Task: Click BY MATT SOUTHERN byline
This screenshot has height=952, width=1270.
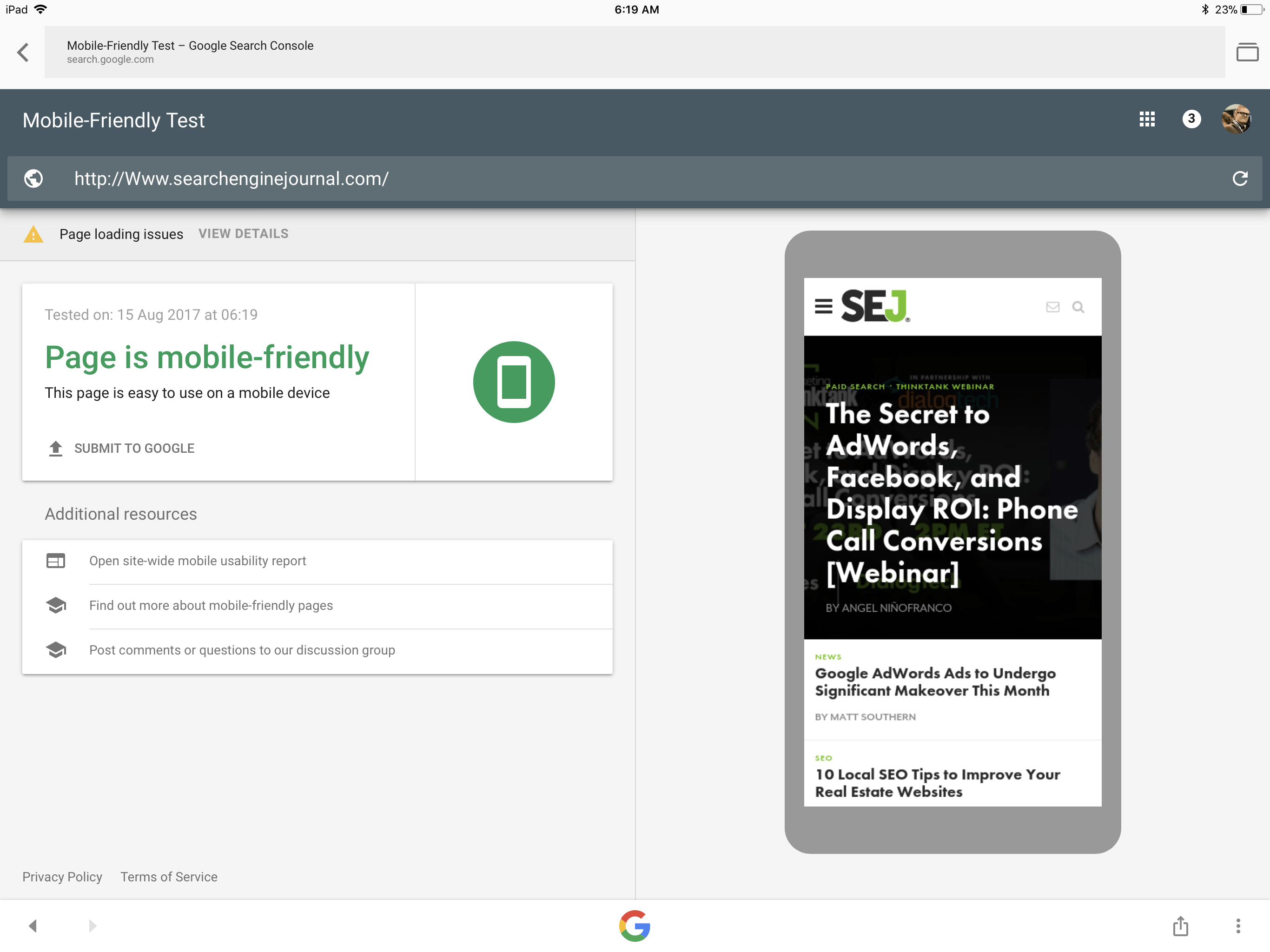Action: (x=865, y=717)
